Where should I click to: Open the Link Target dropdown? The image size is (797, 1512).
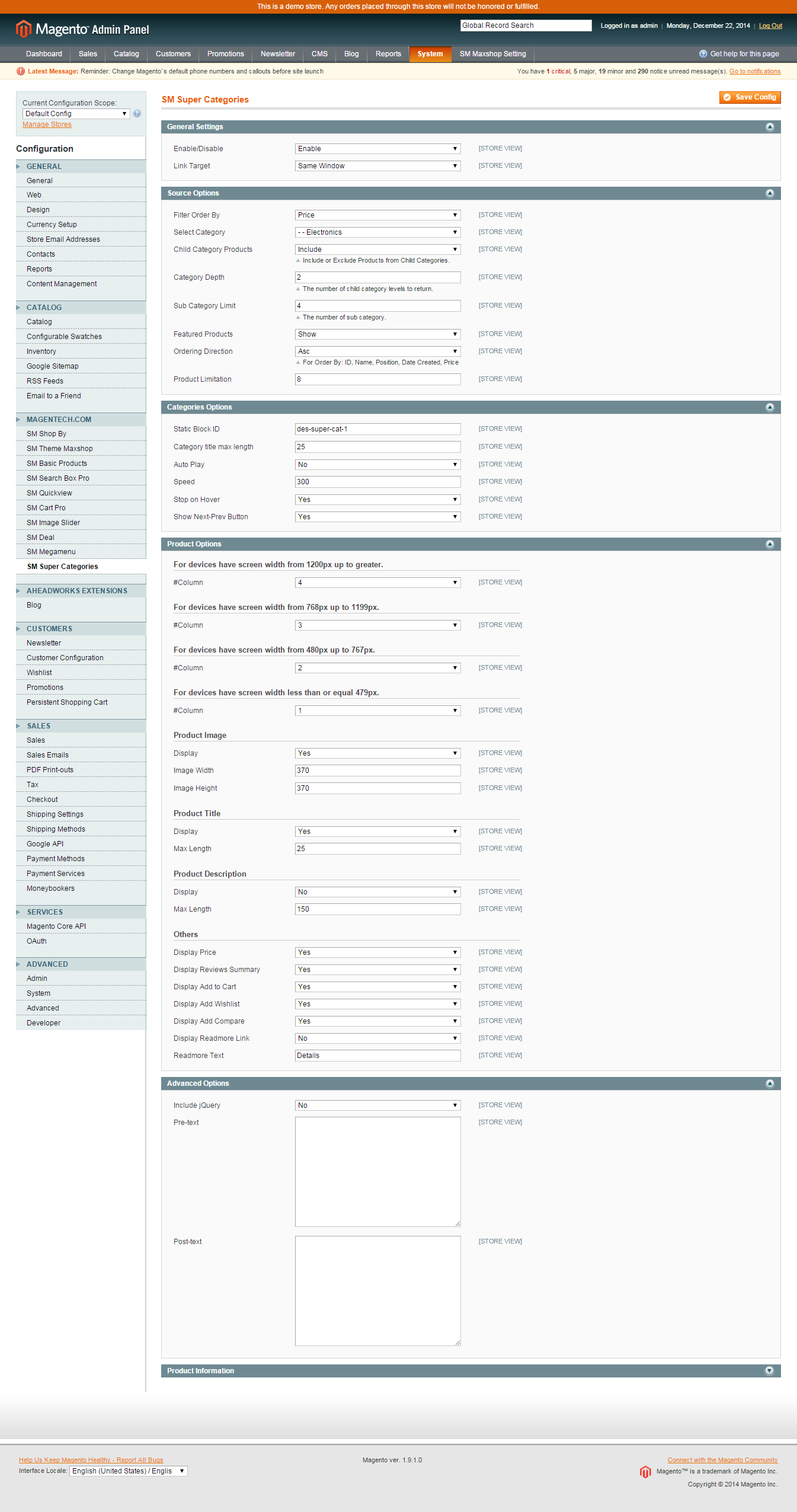(x=377, y=166)
